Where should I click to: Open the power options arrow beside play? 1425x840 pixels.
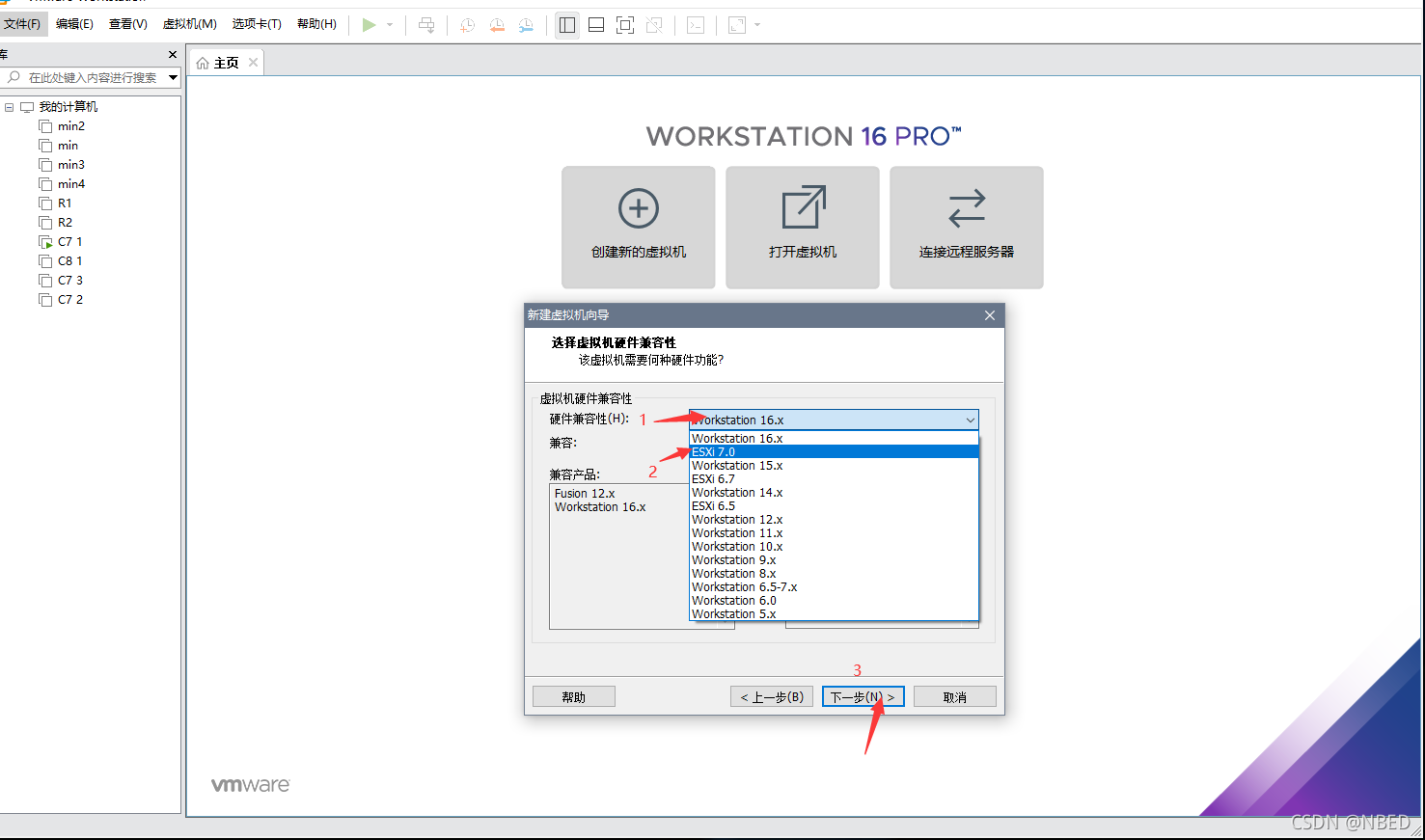390,25
